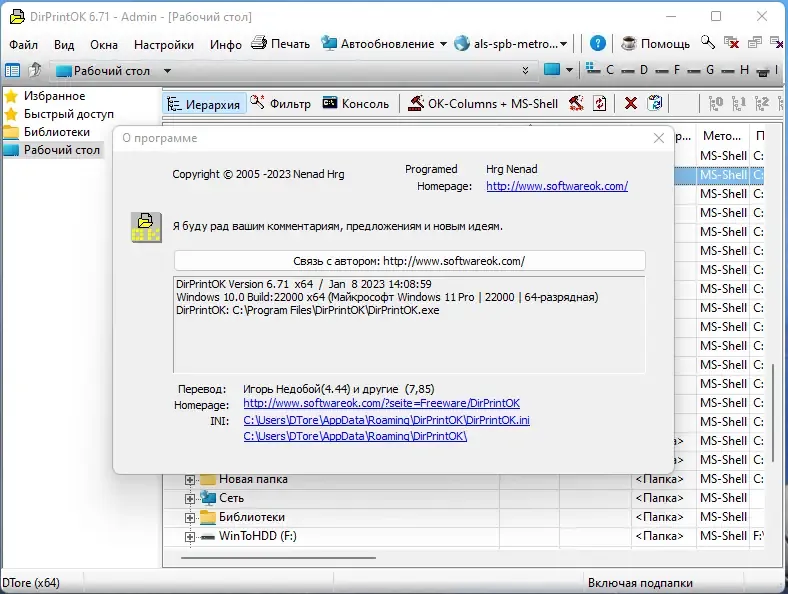The height and width of the screenshot is (594, 788).
Task: Click the highlighted MS-Shell cell in list
Action: coord(723,175)
